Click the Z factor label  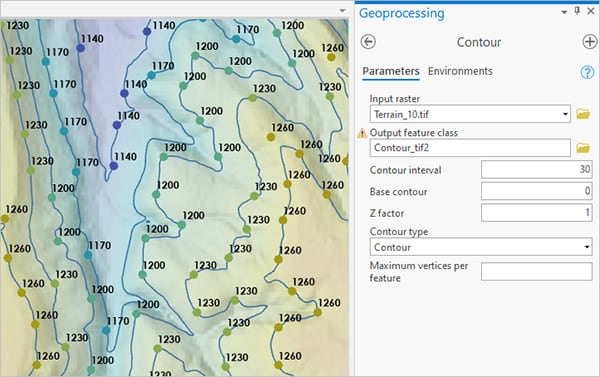[386, 213]
